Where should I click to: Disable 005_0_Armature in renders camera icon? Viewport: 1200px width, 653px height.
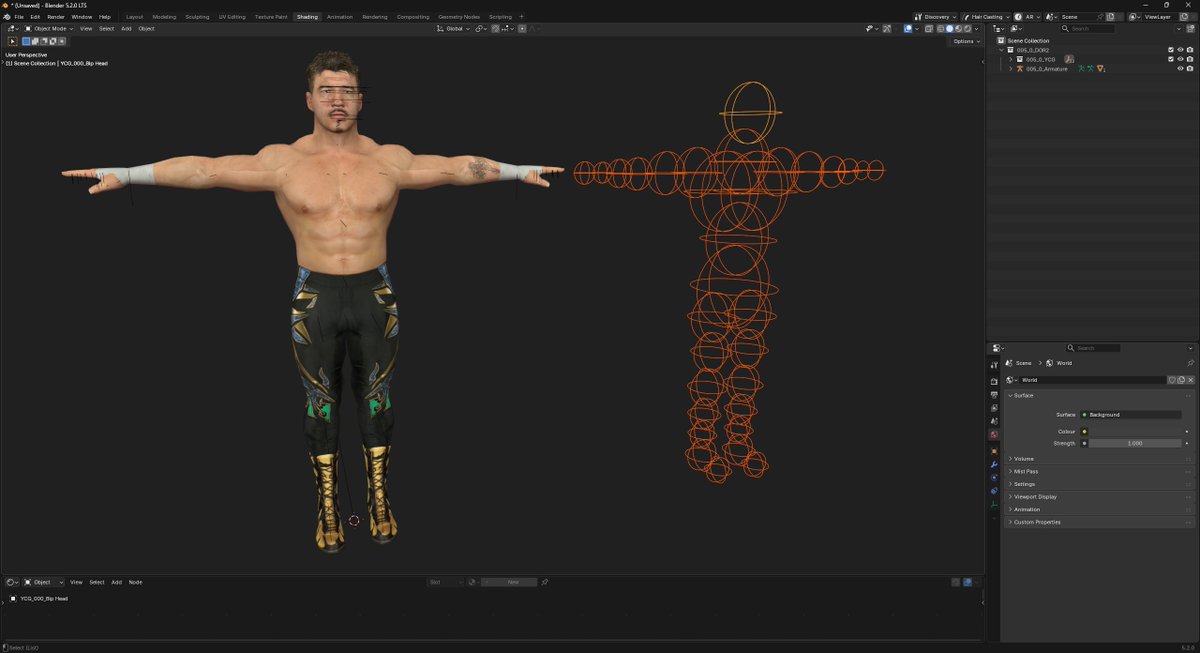(1190, 69)
